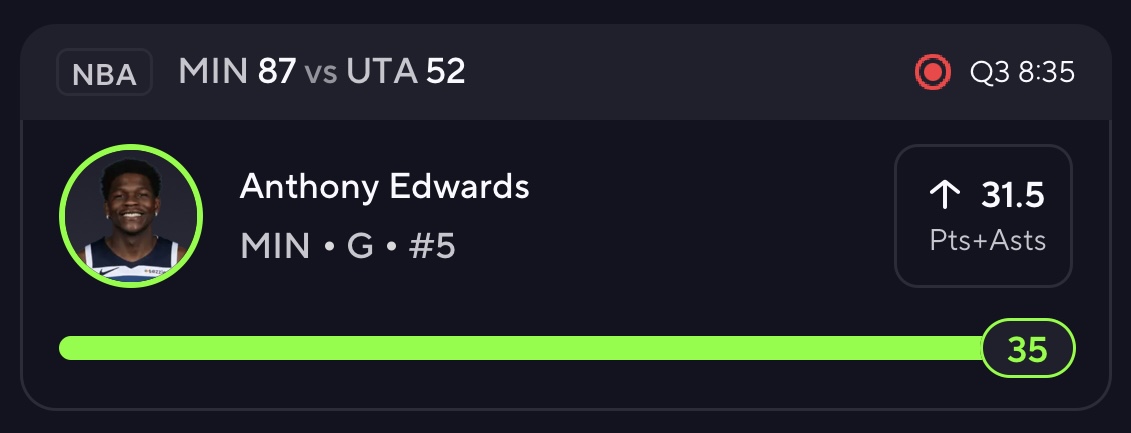
Task: Click MIN in the line below the player name
Action: 275,246
